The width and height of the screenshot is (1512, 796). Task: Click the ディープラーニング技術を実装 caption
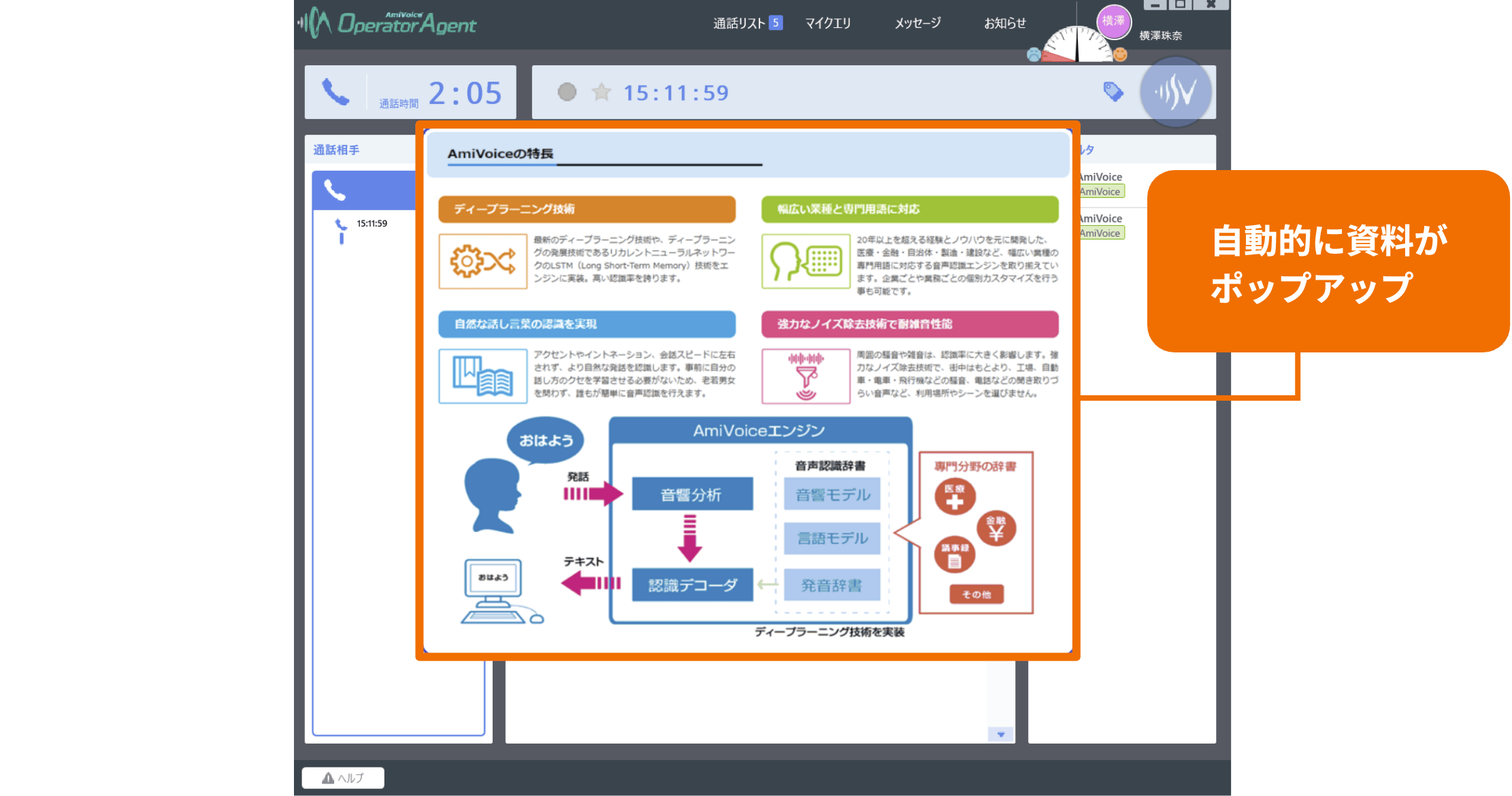(x=829, y=632)
